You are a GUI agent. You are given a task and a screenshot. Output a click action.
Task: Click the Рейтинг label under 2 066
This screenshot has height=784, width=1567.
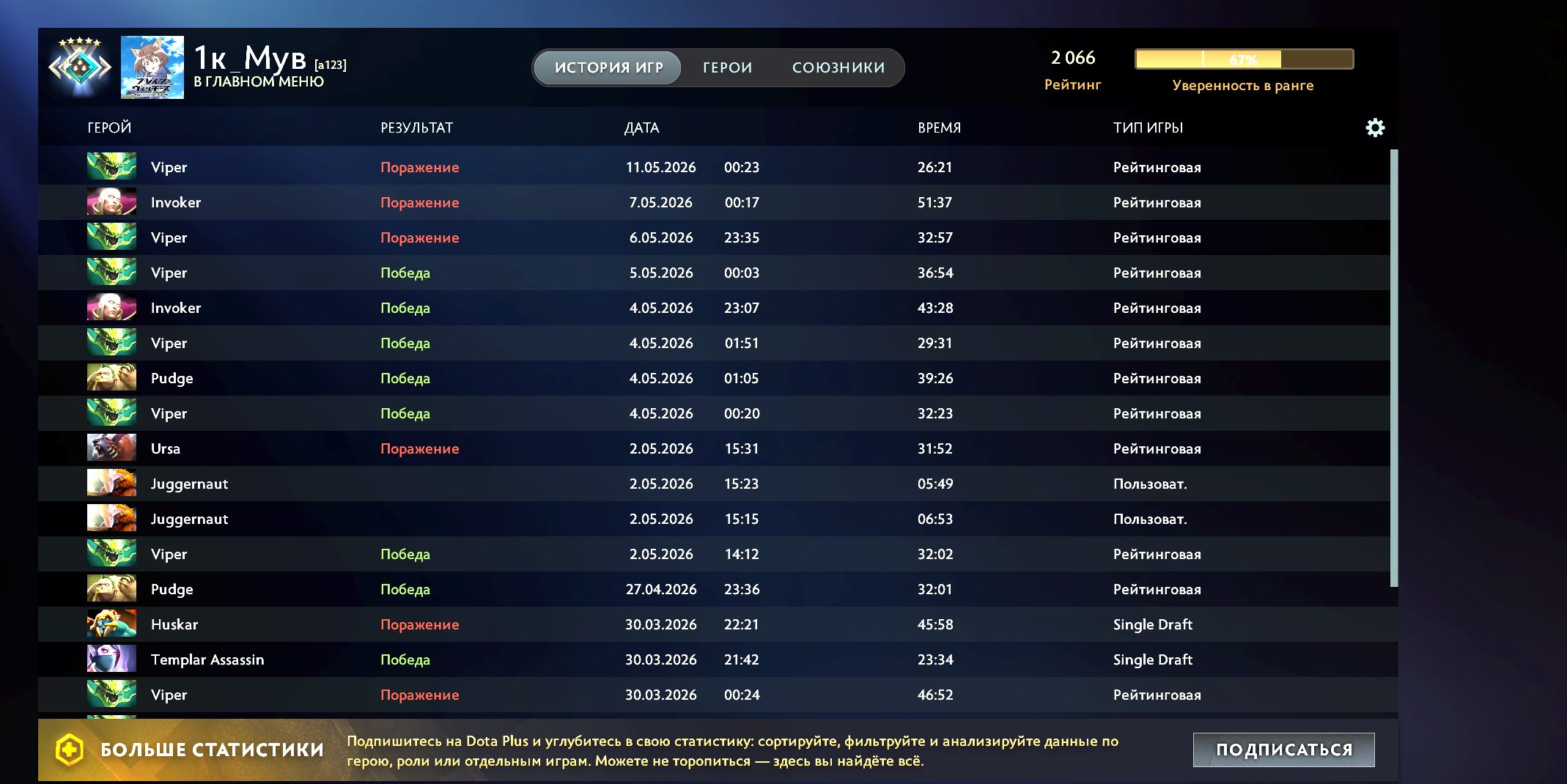(1072, 84)
